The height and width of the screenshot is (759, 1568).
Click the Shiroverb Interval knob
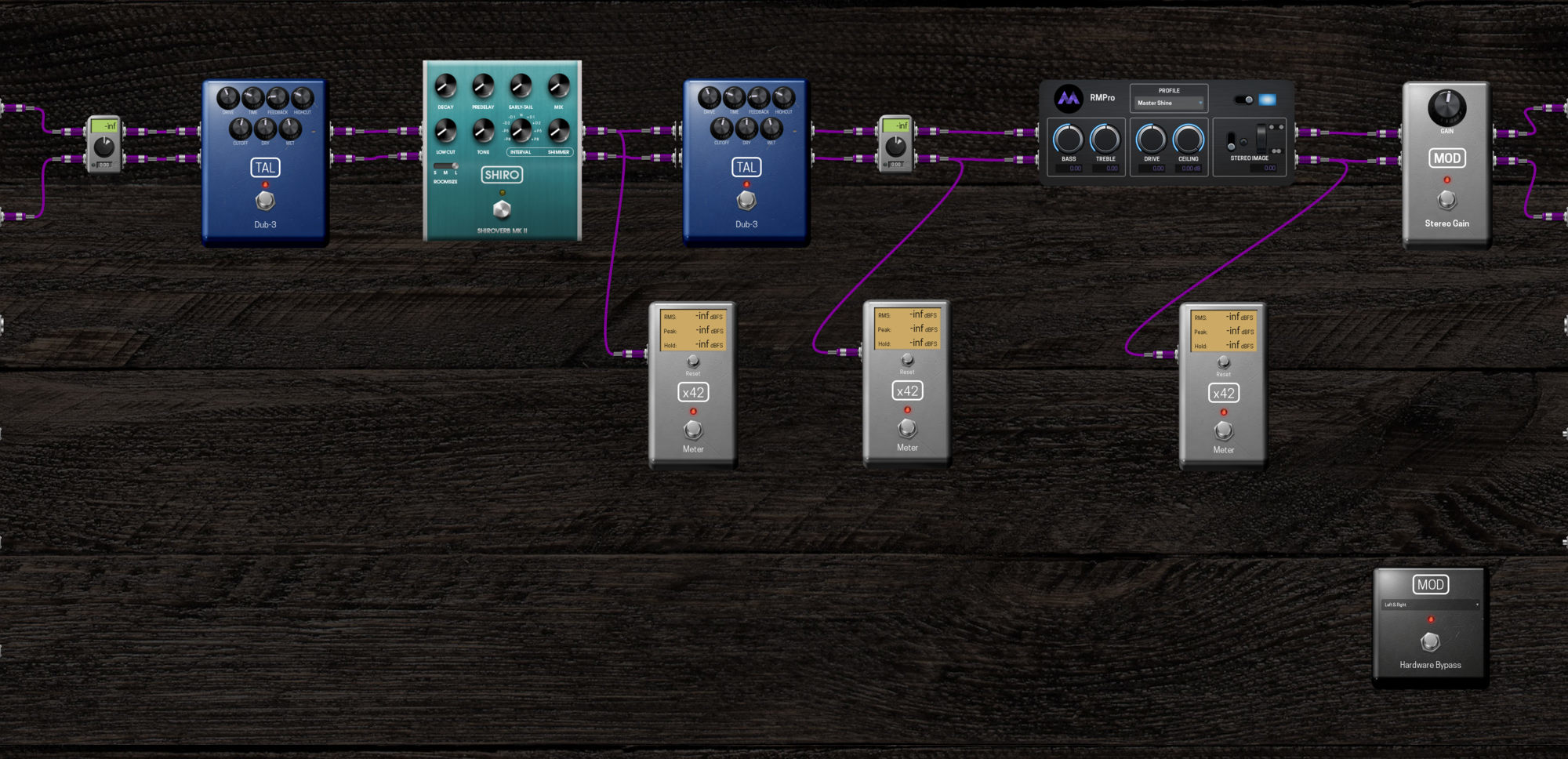pyautogui.click(x=521, y=131)
